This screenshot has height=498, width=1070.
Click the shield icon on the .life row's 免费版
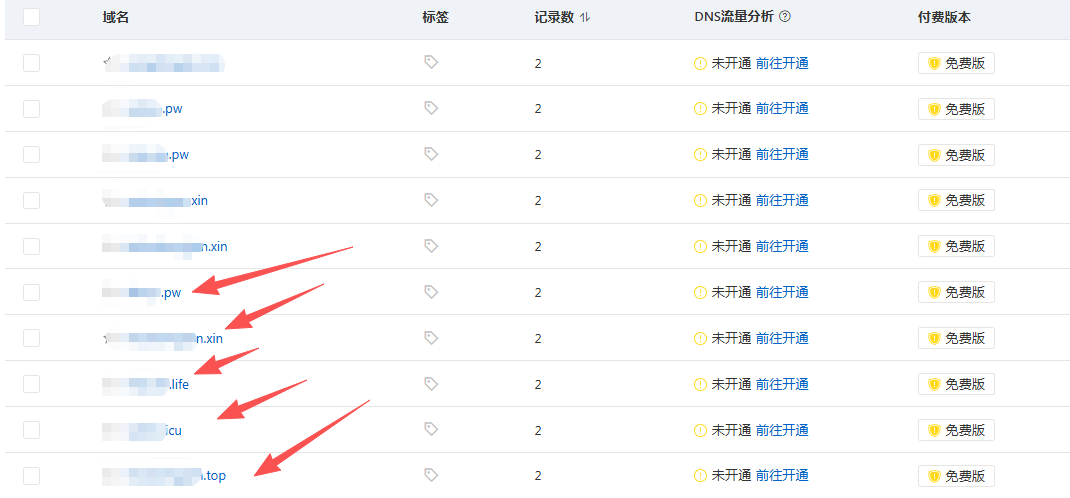[934, 384]
